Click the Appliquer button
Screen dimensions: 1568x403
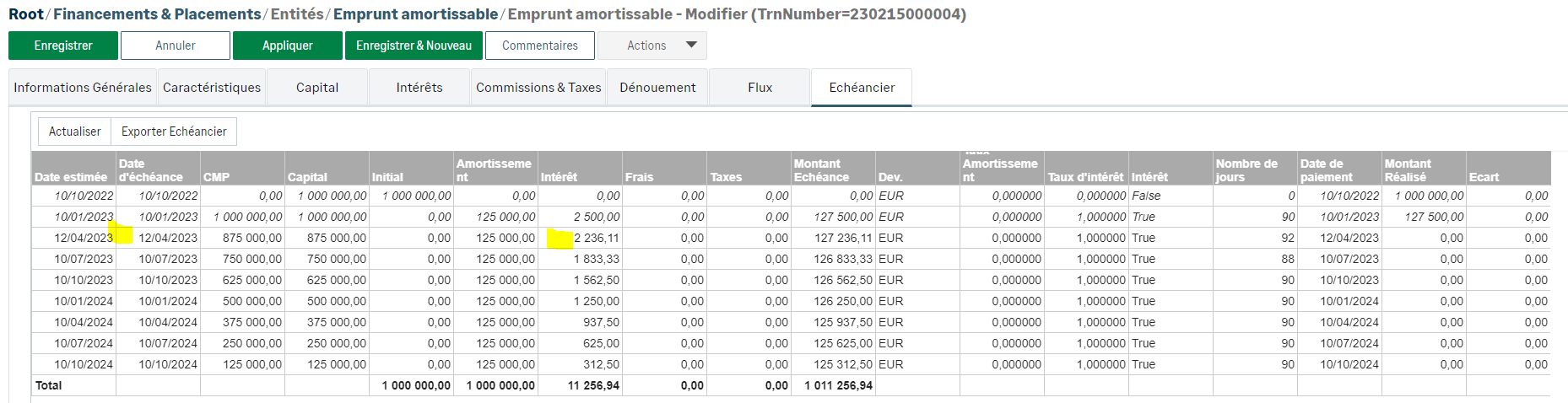287,46
